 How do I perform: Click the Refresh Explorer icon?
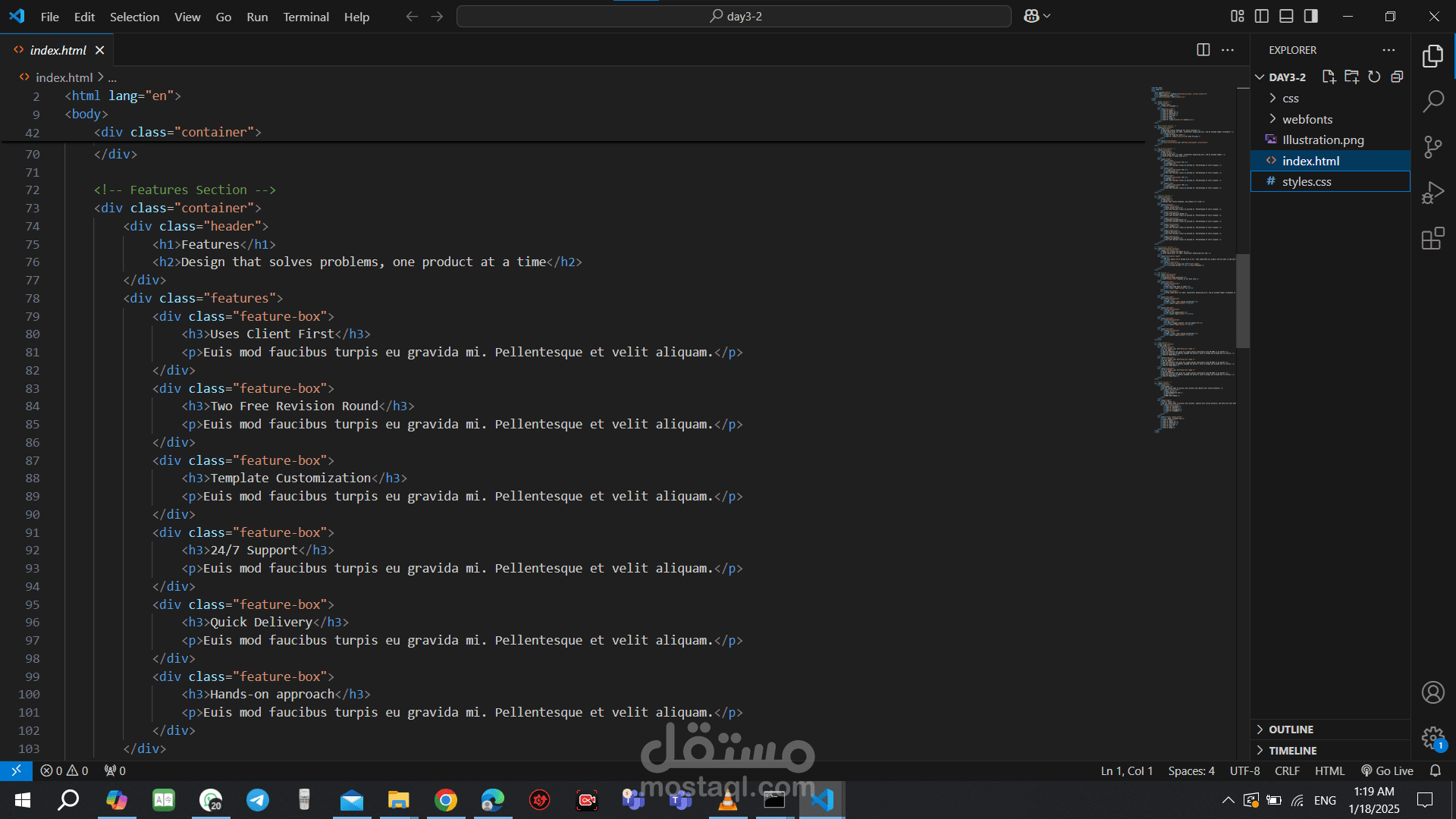coord(1374,77)
